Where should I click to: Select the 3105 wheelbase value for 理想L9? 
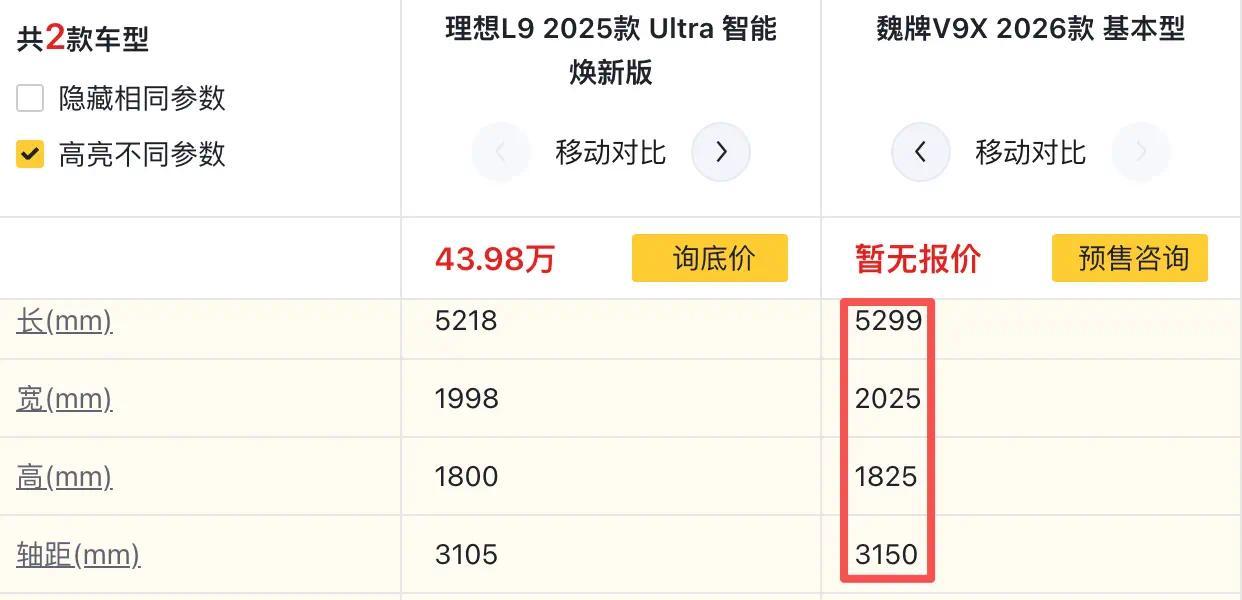pos(466,555)
